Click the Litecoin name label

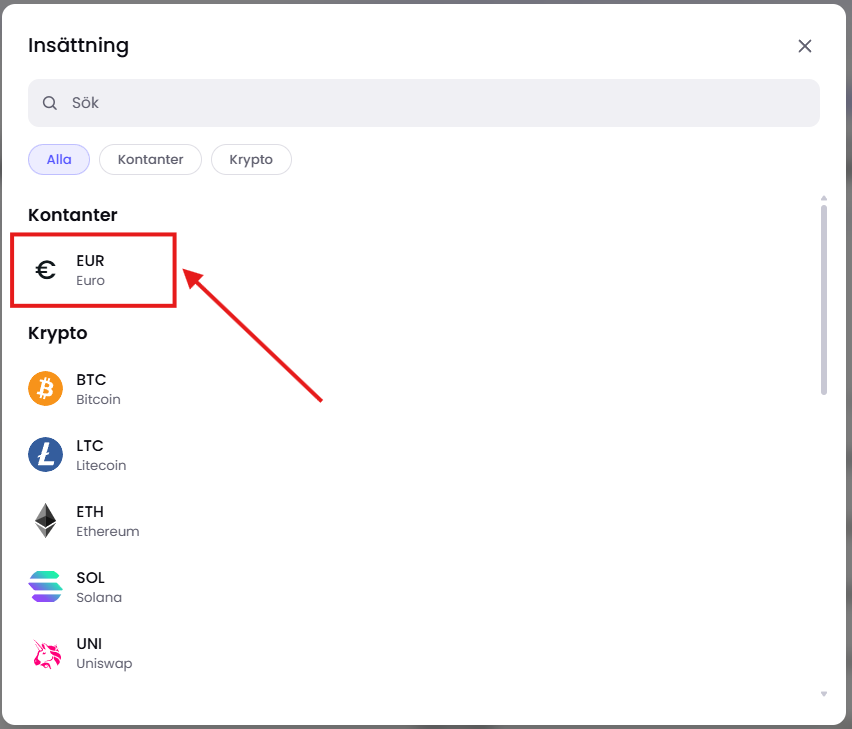pos(101,466)
